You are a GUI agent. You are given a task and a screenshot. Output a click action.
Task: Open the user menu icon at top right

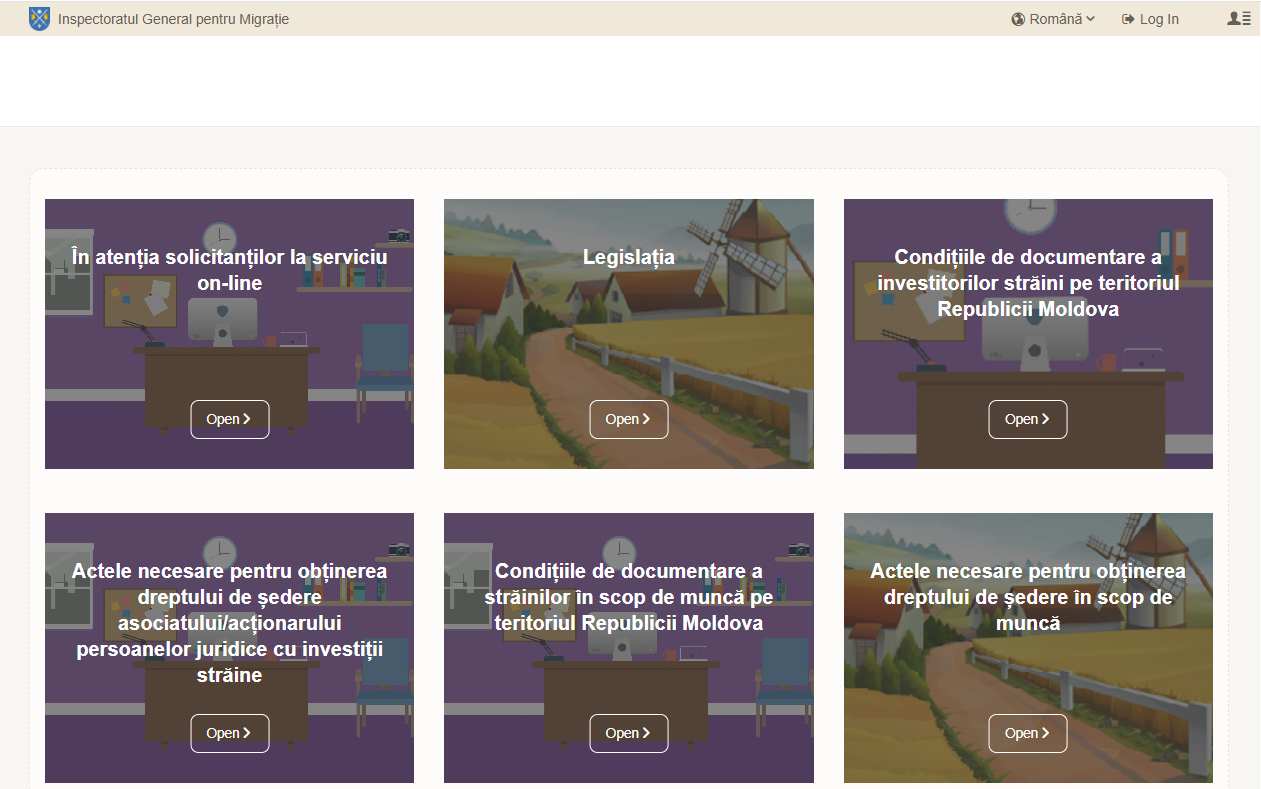pos(1239,18)
